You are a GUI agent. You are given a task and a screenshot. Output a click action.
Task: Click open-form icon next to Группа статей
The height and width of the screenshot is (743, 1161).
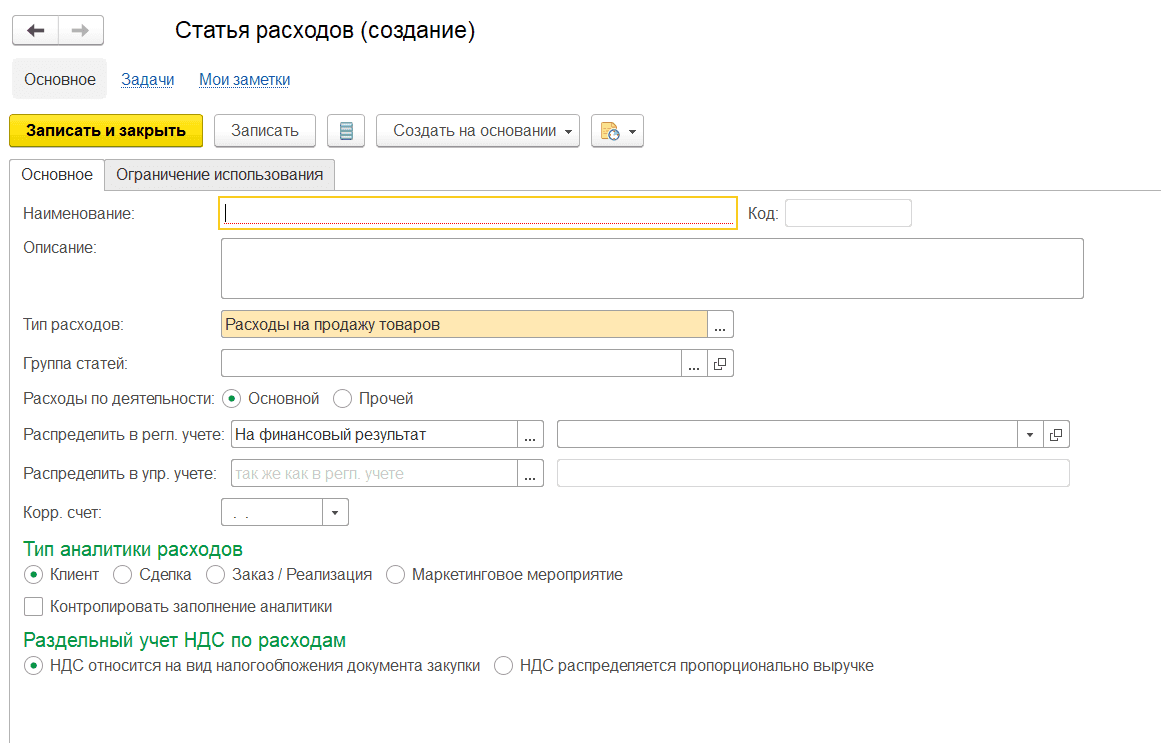coord(721,363)
